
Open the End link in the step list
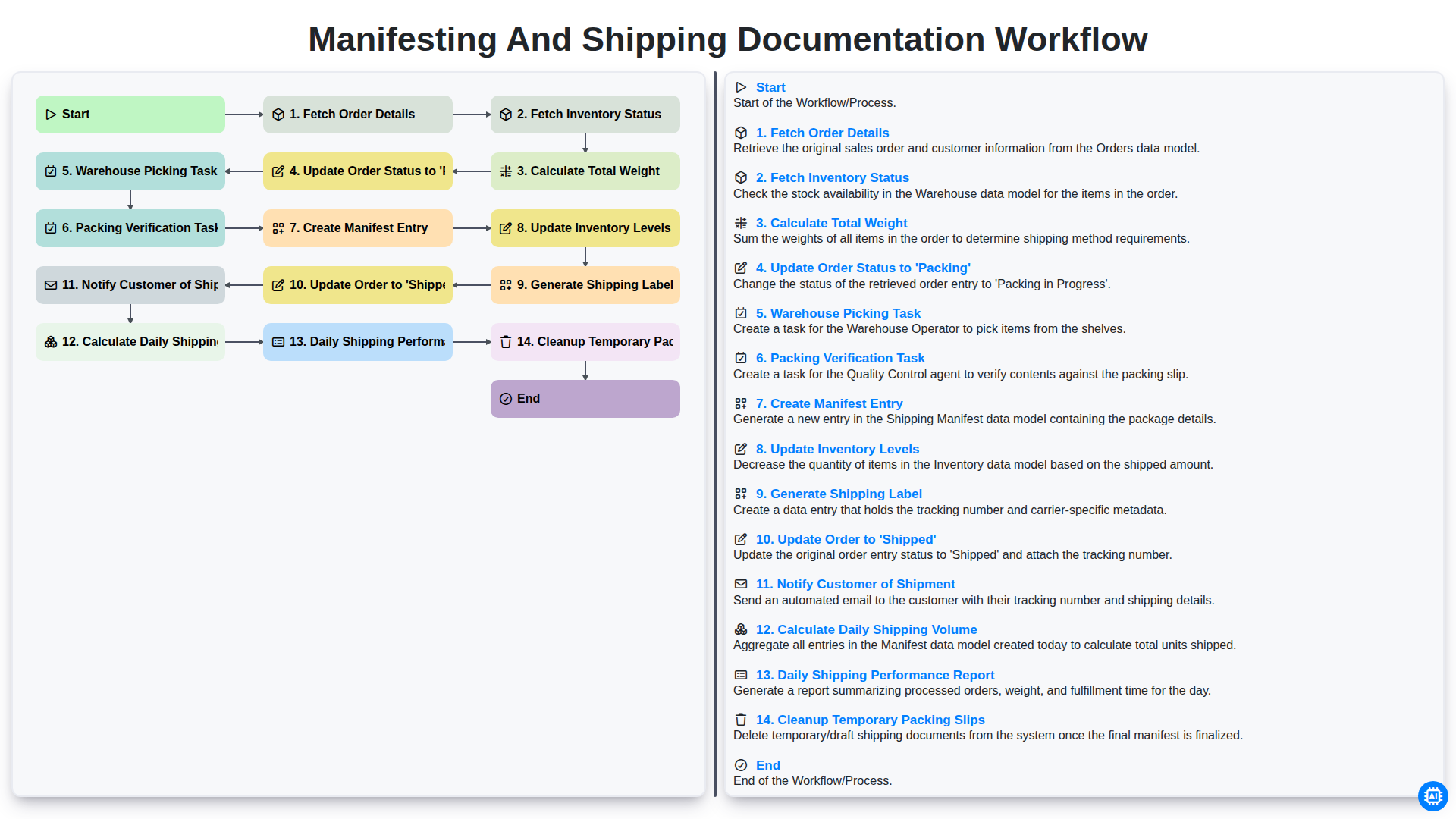coord(767,765)
